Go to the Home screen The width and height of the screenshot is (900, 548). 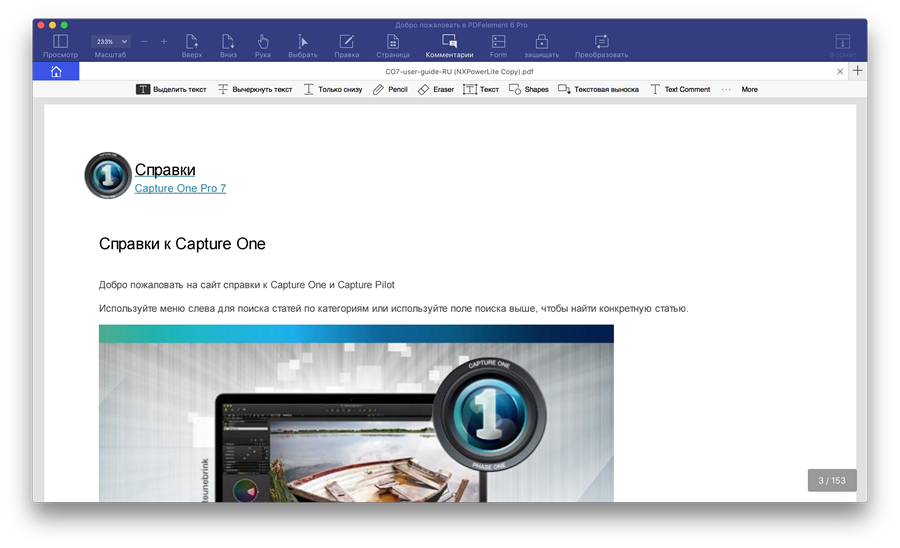click(x=56, y=71)
